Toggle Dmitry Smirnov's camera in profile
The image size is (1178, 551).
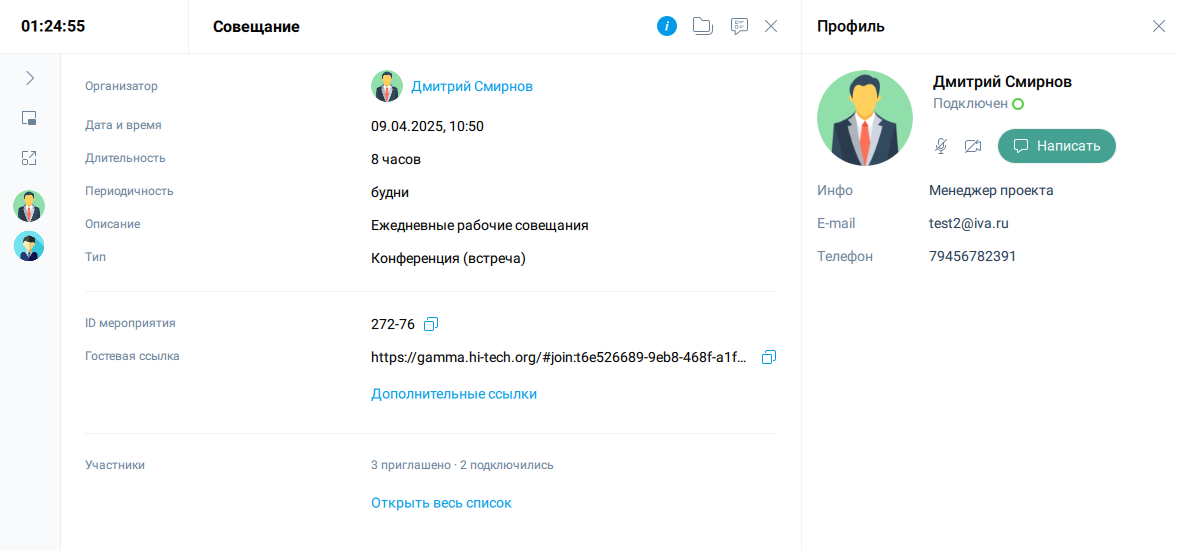click(x=973, y=146)
